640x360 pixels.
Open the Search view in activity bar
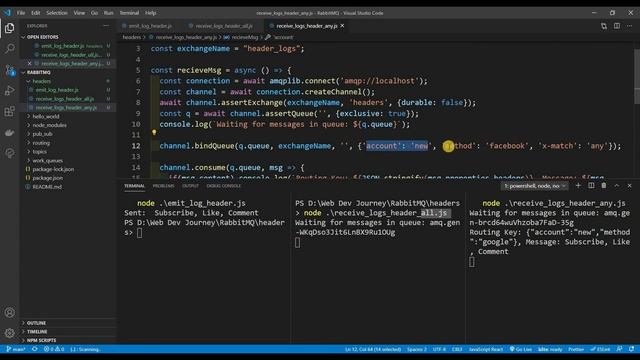tap(9, 49)
